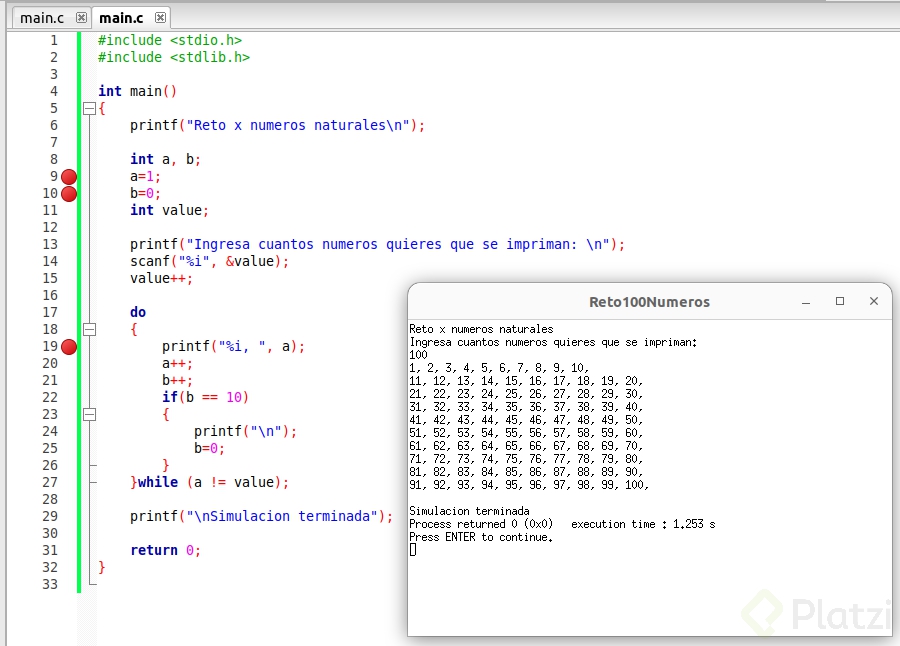The image size is (900, 646).
Task: Select the second main.c tab
Action: click(120, 17)
